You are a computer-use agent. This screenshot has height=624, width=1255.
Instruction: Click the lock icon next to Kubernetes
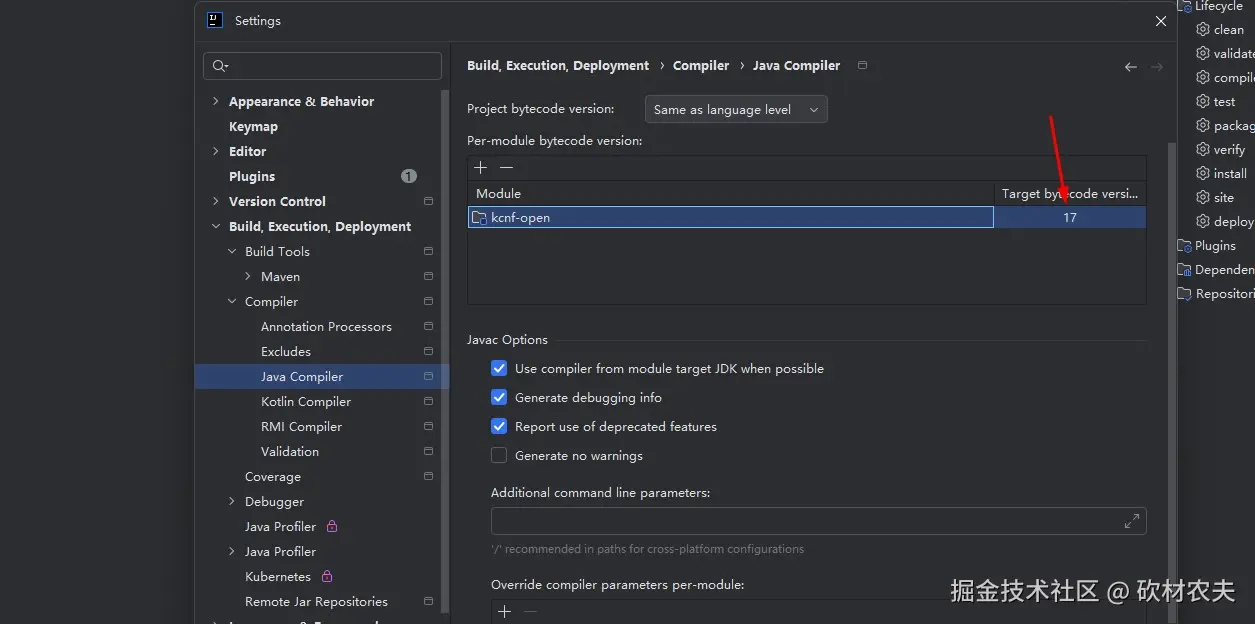(327, 577)
